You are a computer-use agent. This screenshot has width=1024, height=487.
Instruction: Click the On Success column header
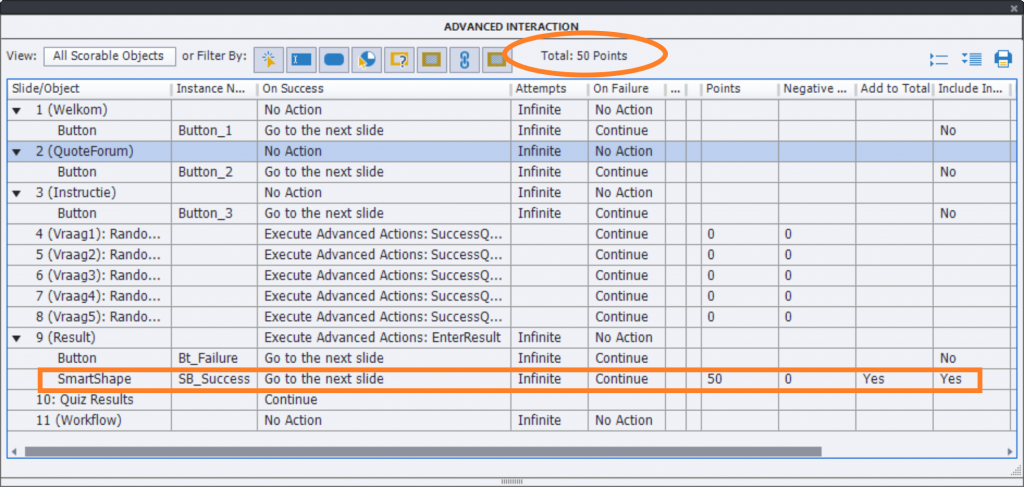[384, 89]
